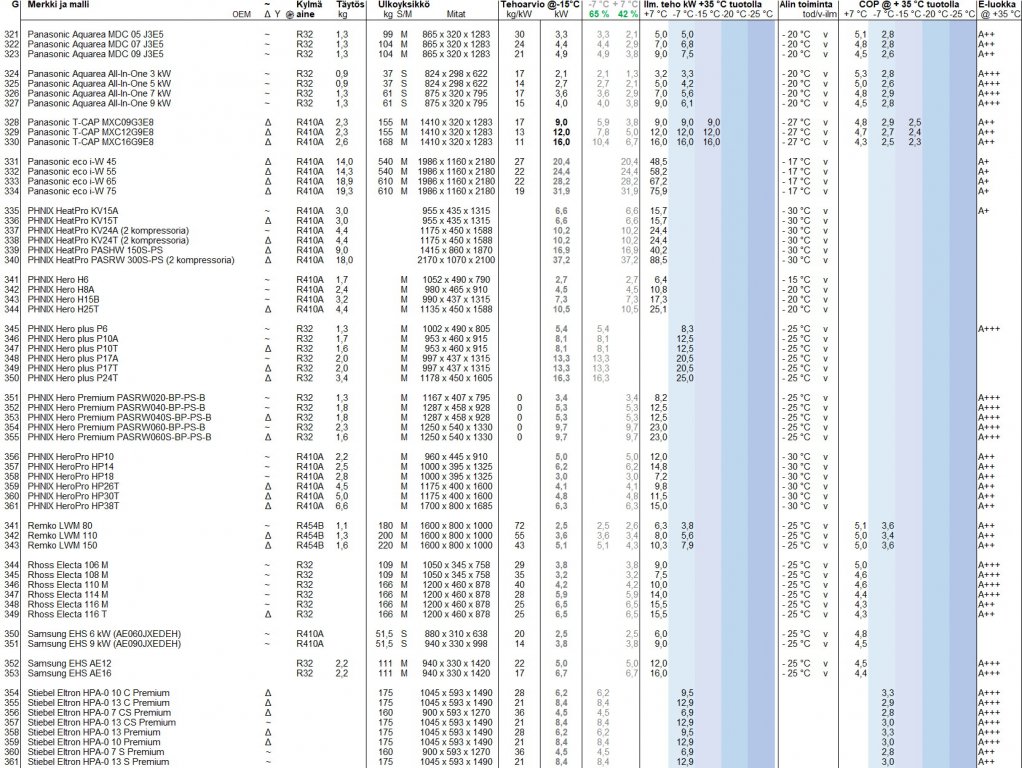
Task: Select 'PHNIX HeatPro PASRW 300S-PS (2 kompressoria)'
Action: 131,259
